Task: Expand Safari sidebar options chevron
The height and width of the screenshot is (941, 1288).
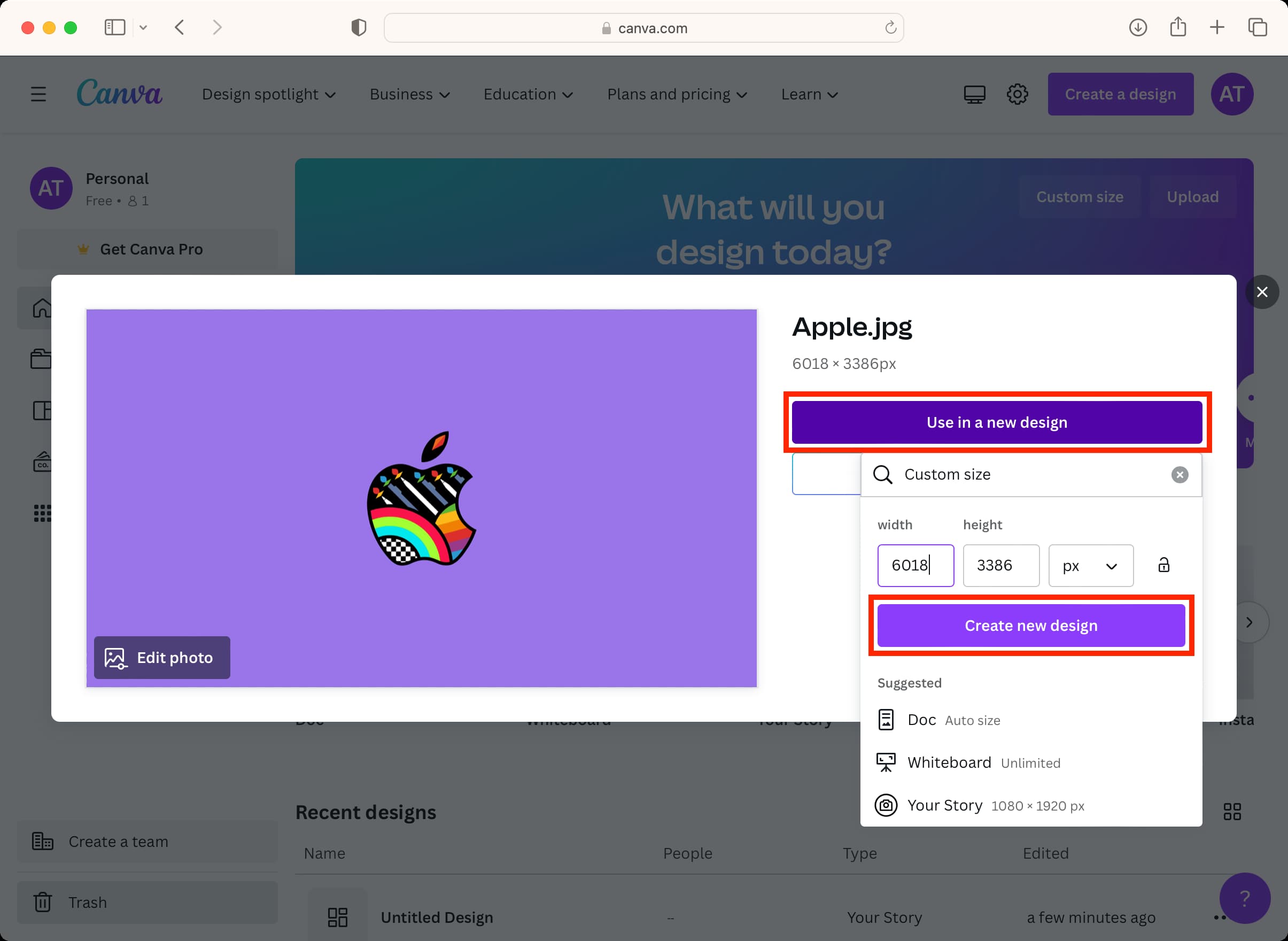Action: [x=143, y=27]
